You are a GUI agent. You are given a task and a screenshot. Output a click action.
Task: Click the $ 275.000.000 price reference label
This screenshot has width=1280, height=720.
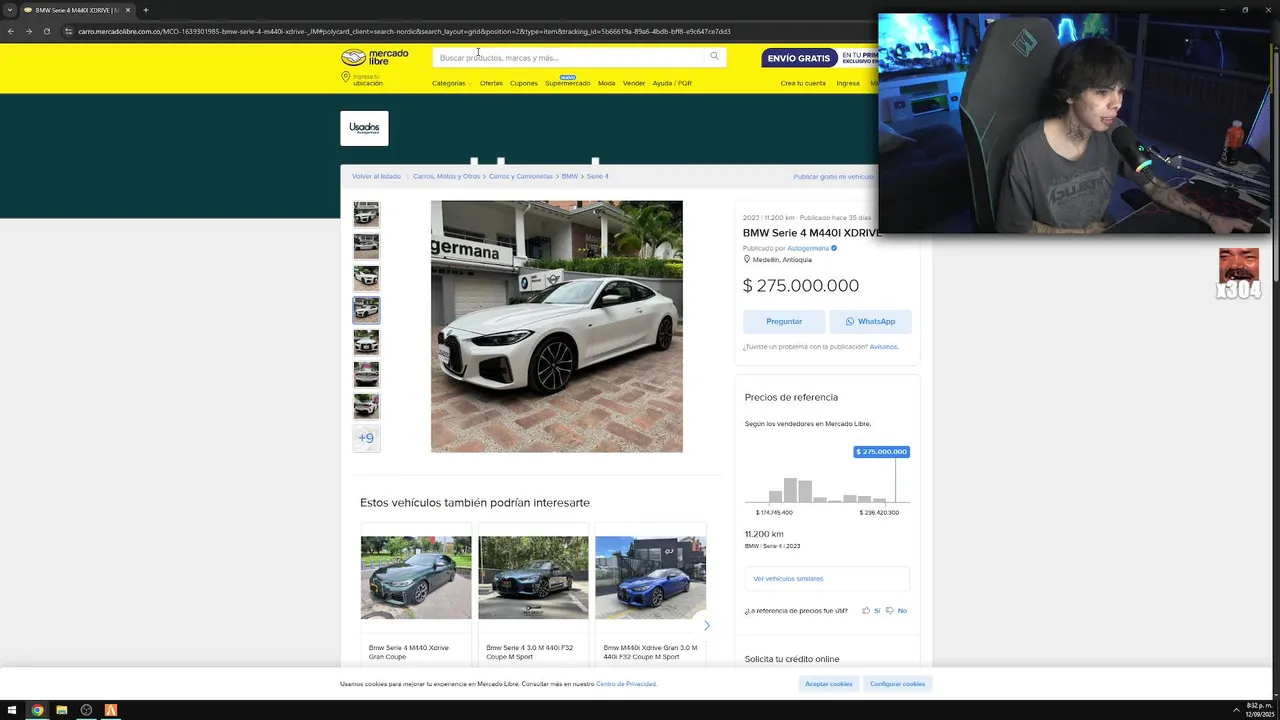click(x=881, y=452)
